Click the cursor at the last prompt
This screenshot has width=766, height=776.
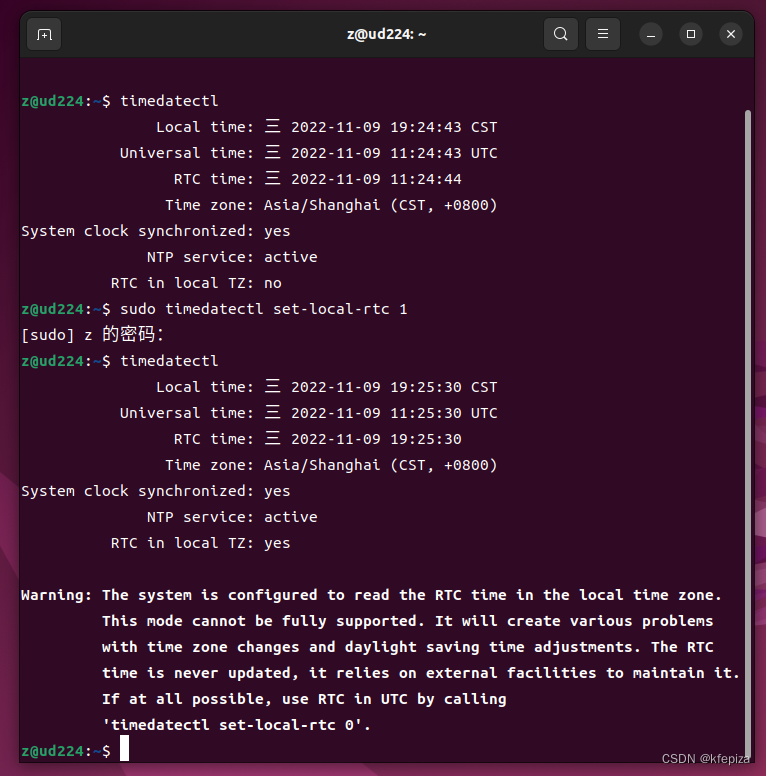tap(124, 748)
